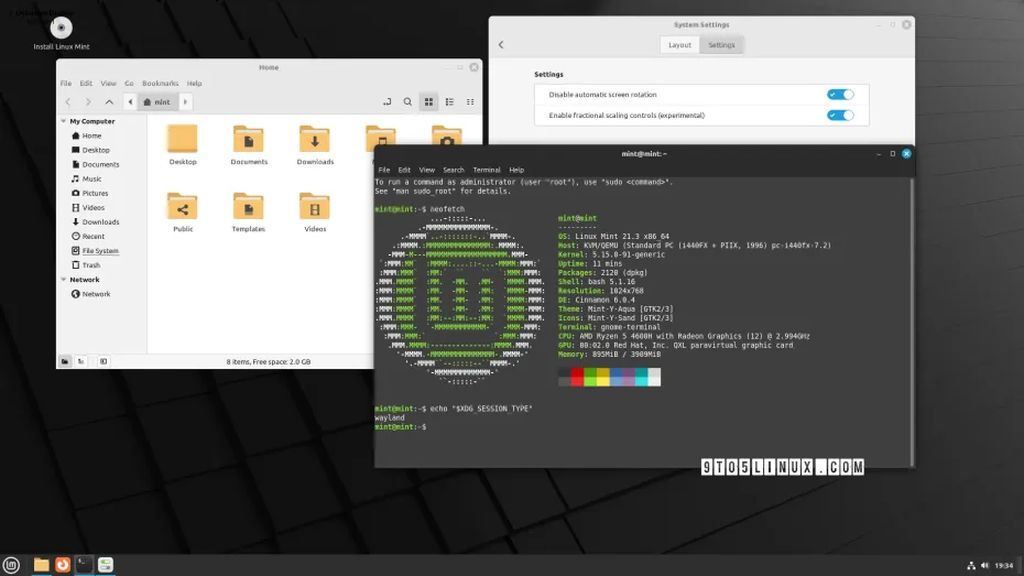This screenshot has width=1024, height=576.
Task: Launch Firefox from the taskbar
Action: 63,565
